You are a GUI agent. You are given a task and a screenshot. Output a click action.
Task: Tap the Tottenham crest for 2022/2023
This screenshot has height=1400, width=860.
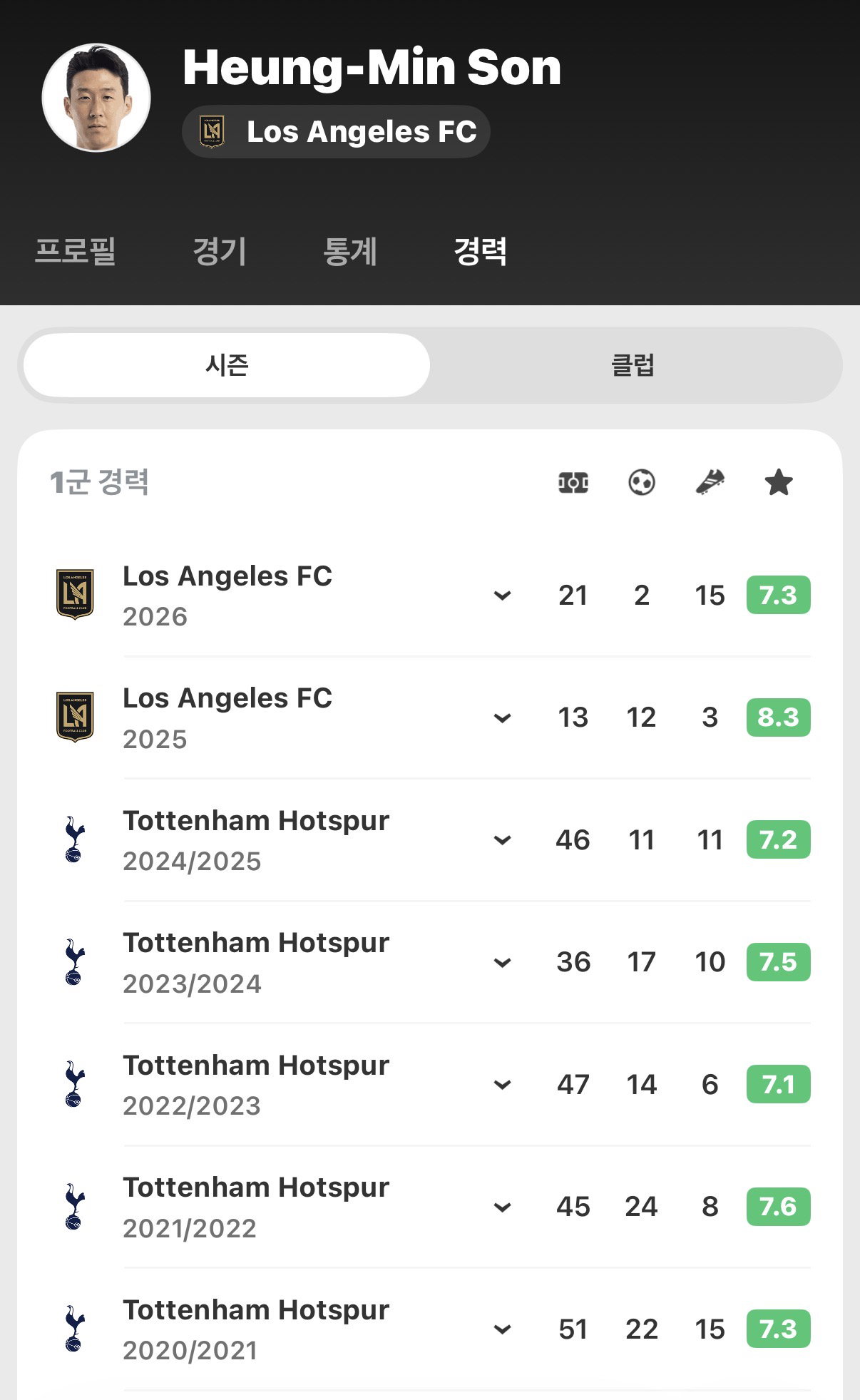point(74,1084)
